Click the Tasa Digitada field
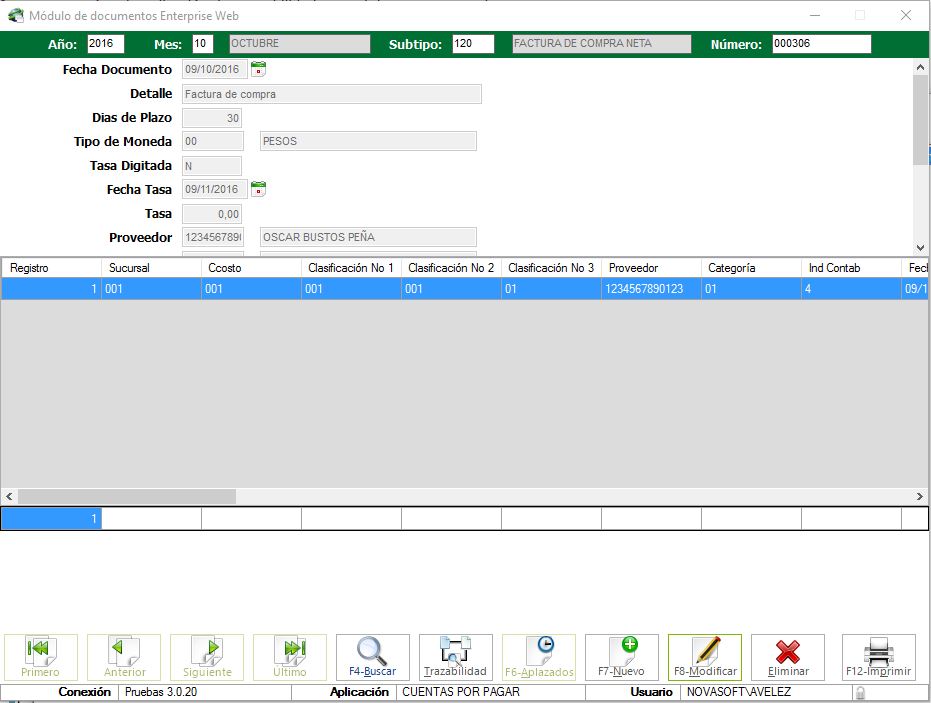 (212, 166)
